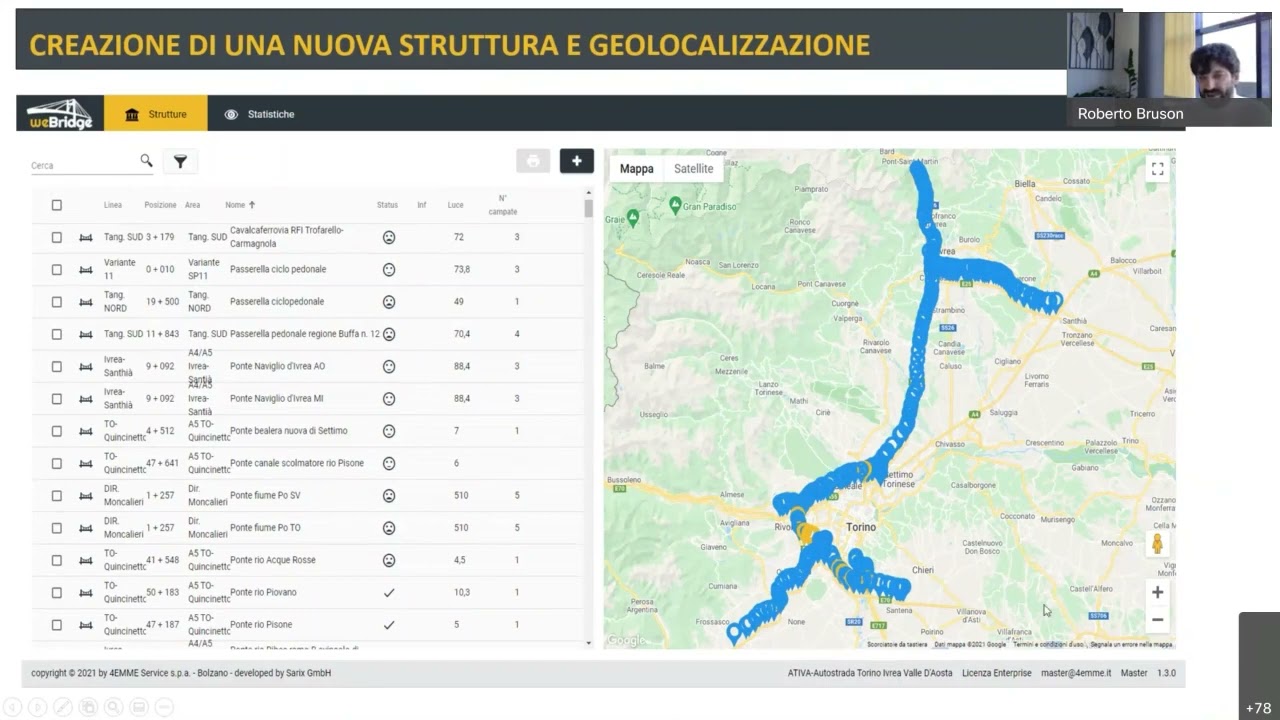Viewport: 1280px width, 720px height.
Task: Sort by the Linea column header
Action: (x=113, y=205)
